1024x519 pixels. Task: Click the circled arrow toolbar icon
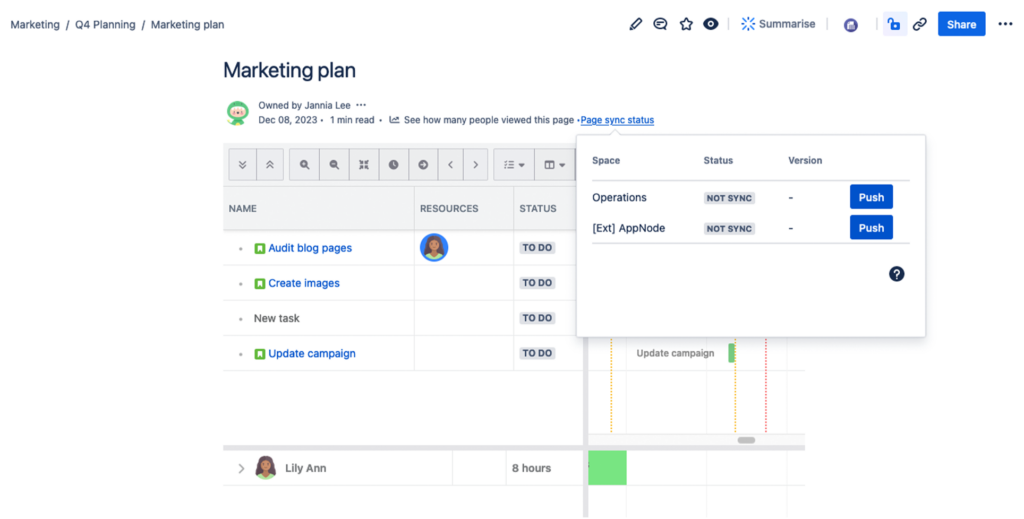pos(423,165)
